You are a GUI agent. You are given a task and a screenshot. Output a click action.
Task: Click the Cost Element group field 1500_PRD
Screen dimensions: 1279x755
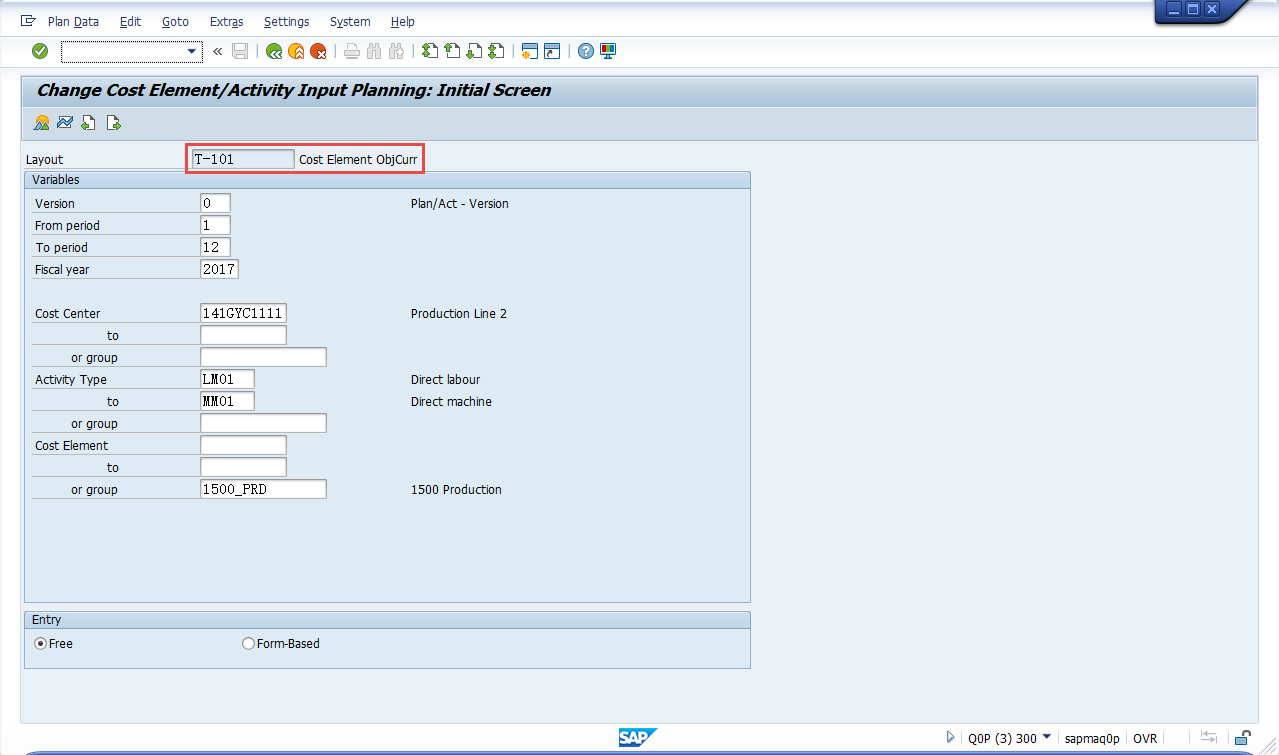pos(263,489)
